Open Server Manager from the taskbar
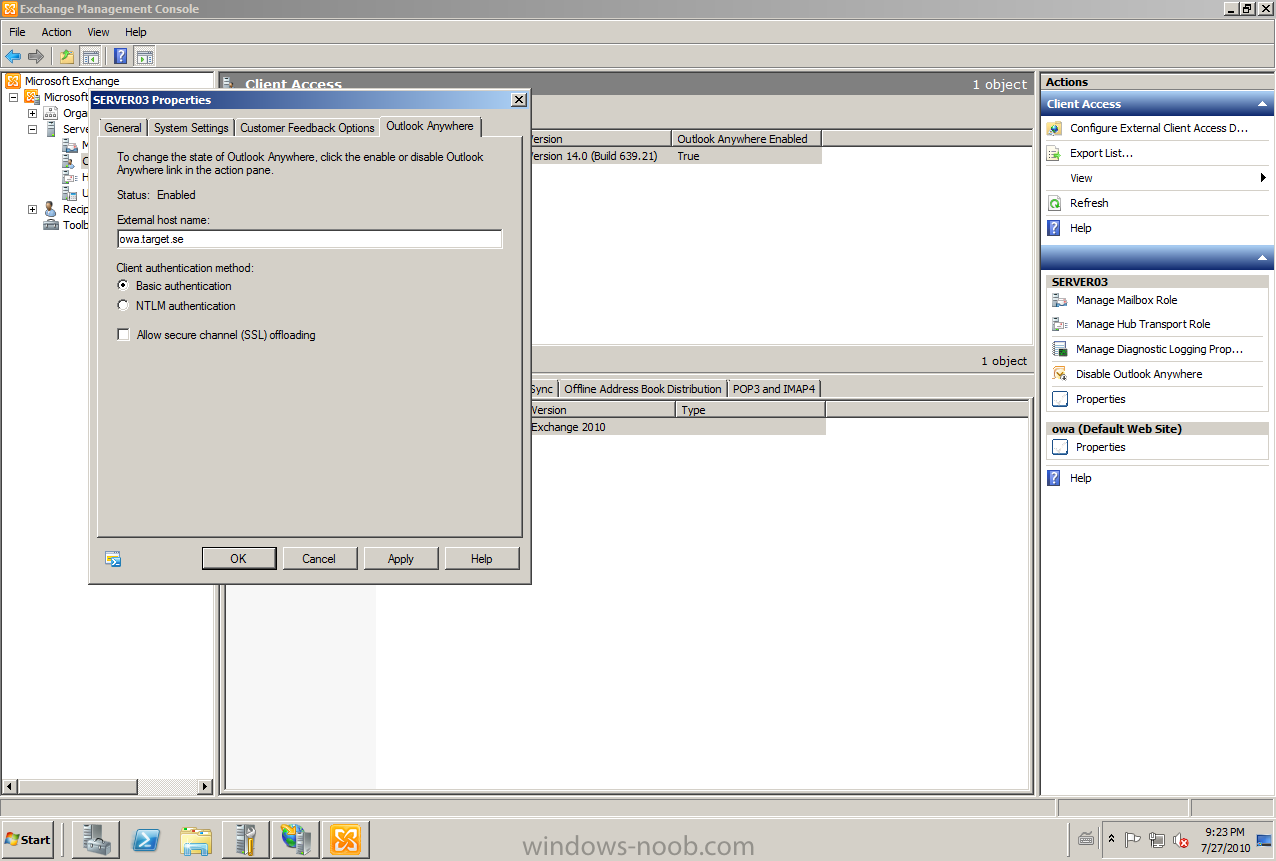 (96, 839)
